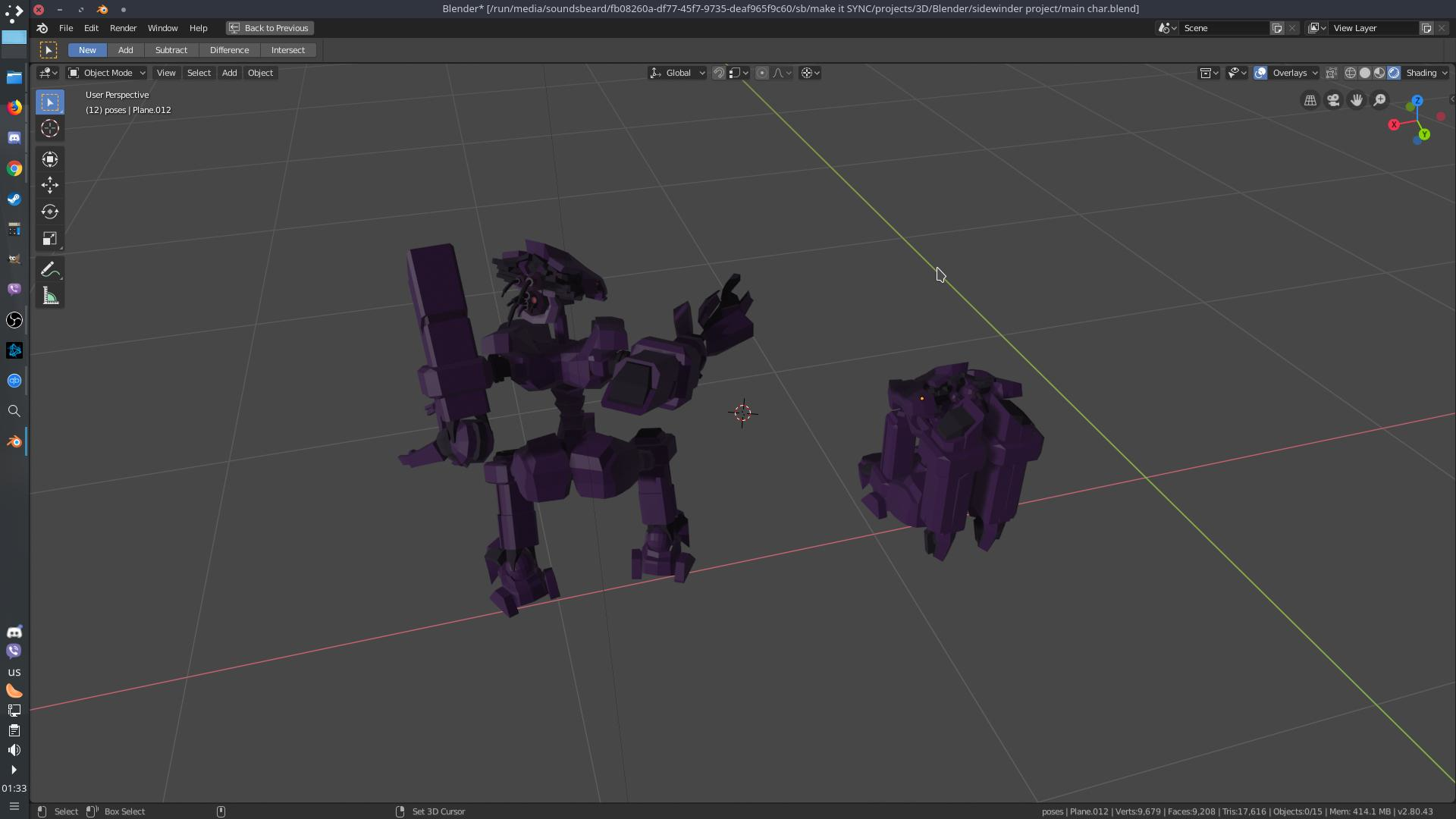
Task: Expand the Shading options dropdown
Action: pos(1426,73)
